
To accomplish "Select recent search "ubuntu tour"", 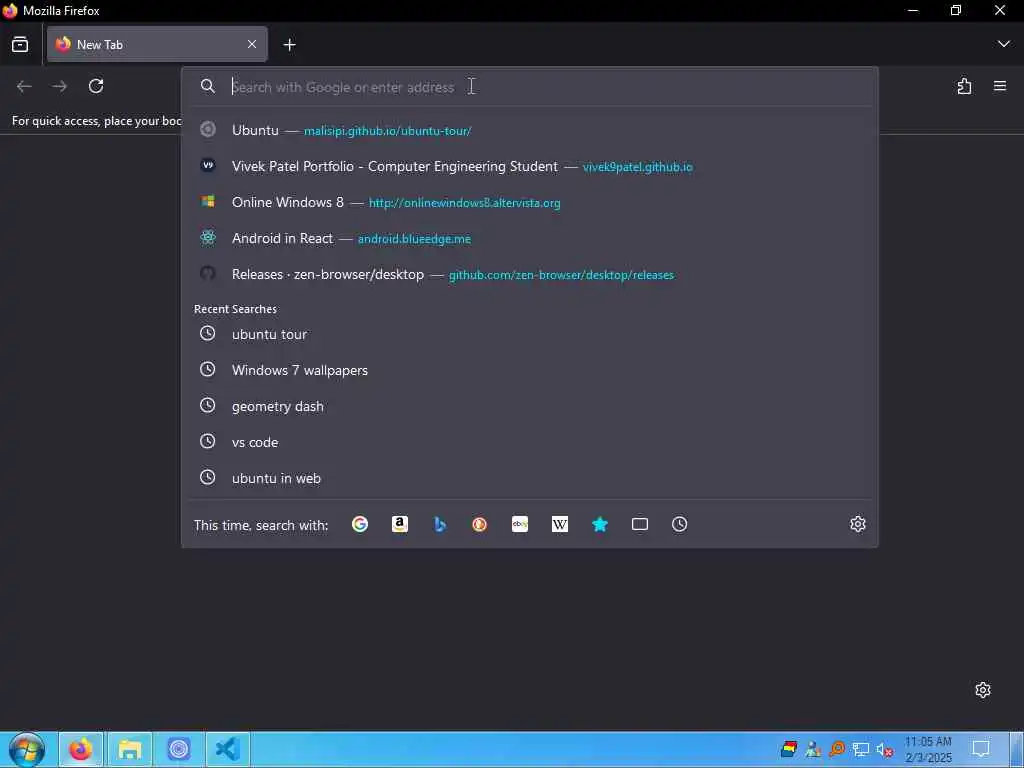I will (532, 334).
